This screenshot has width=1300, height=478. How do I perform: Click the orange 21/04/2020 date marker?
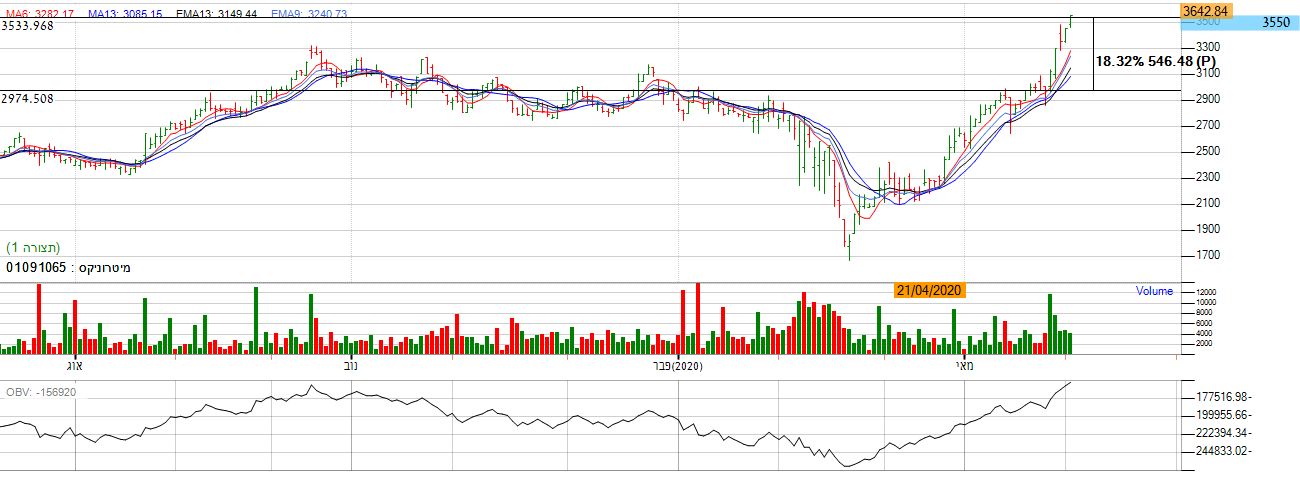click(x=929, y=290)
